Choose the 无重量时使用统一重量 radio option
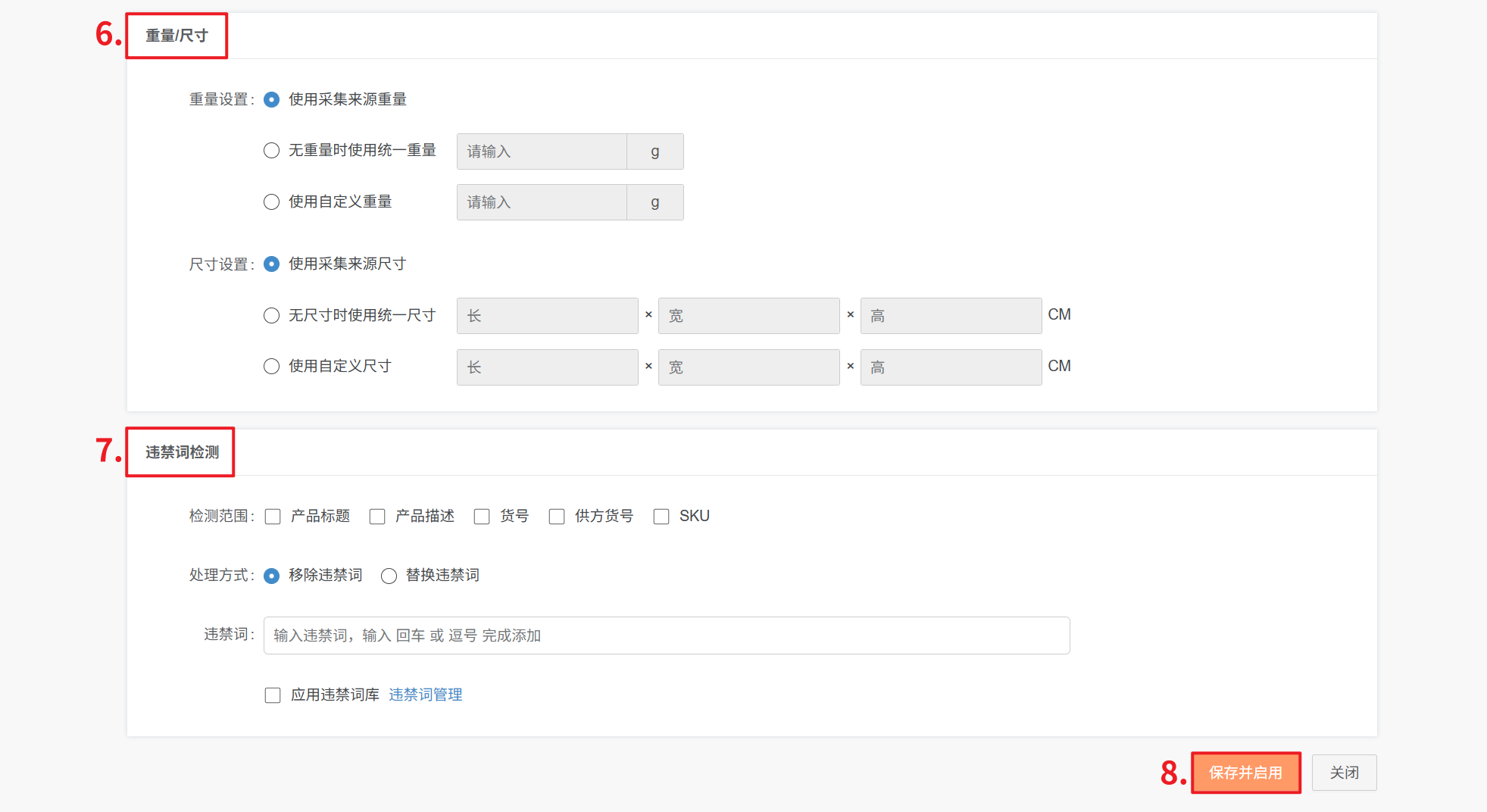1487x812 pixels. tap(271, 151)
